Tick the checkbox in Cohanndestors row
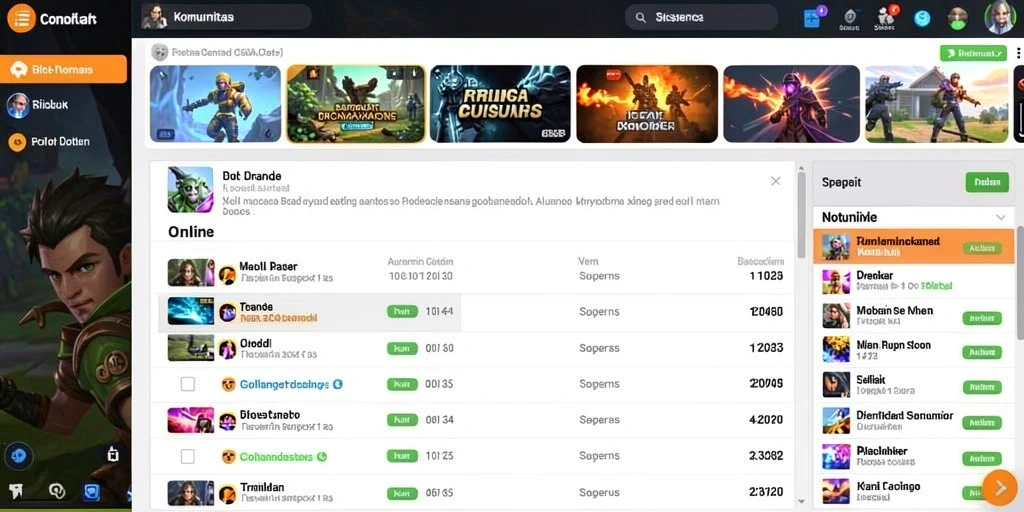The height and width of the screenshot is (512, 1024). tap(187, 456)
